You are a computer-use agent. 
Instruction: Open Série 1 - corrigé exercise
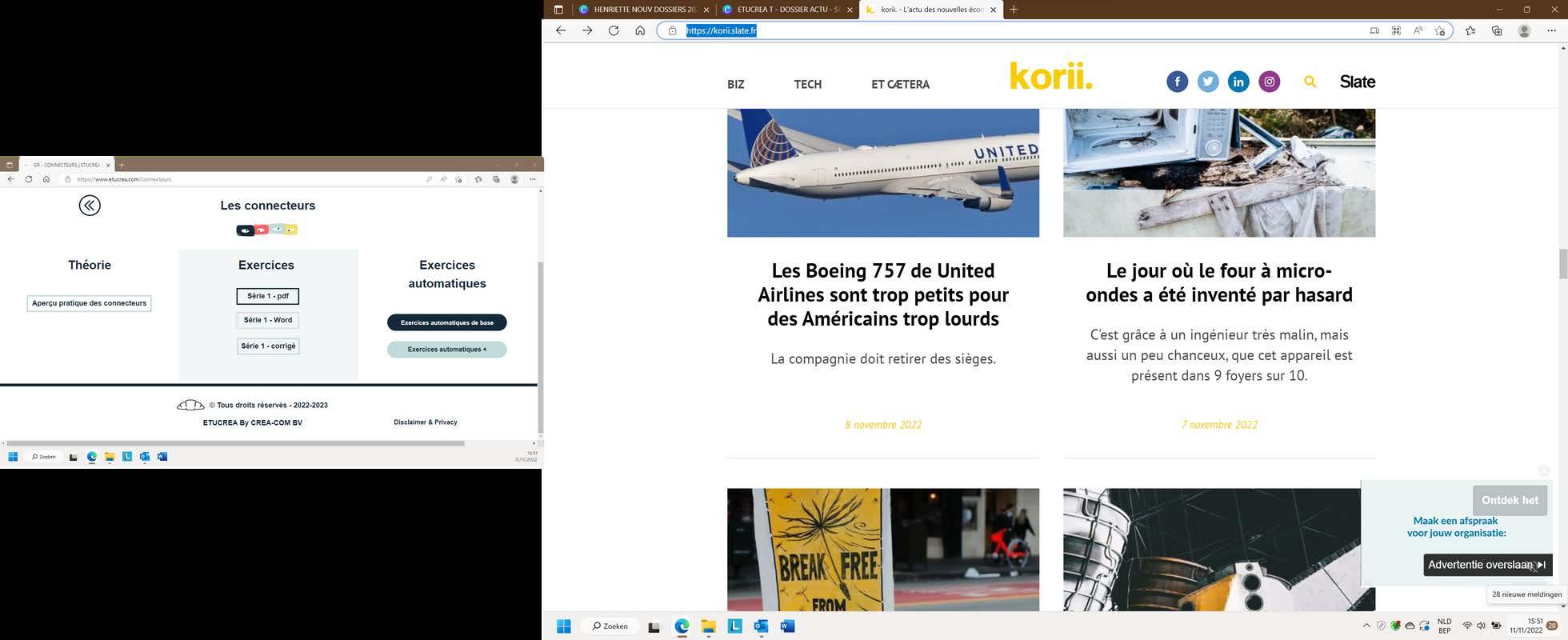coord(268,346)
